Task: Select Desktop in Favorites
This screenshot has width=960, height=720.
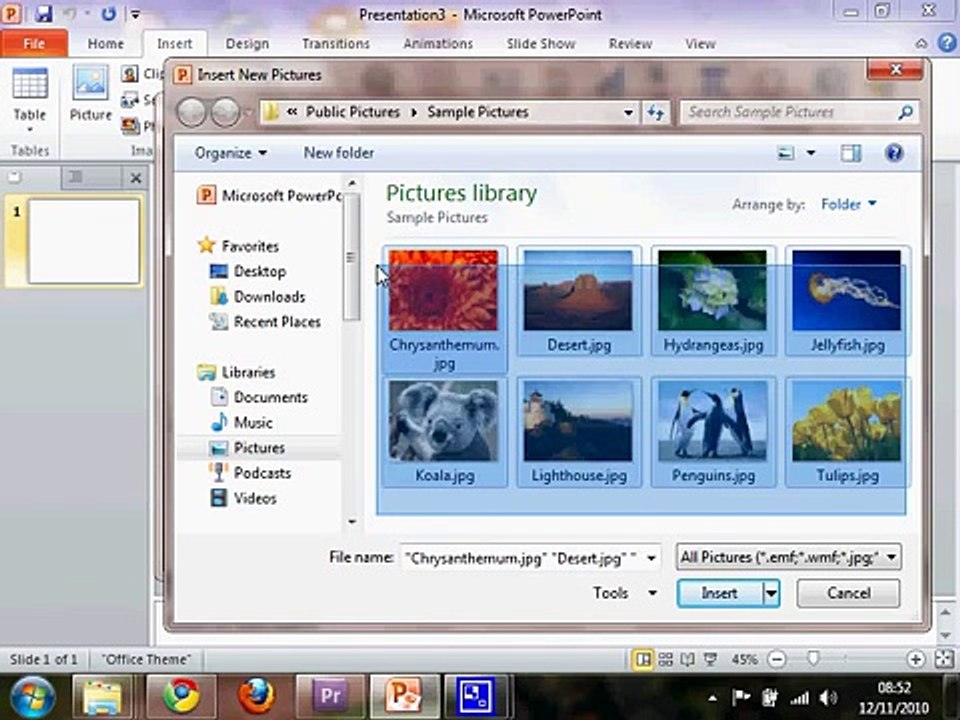Action: click(x=247, y=271)
